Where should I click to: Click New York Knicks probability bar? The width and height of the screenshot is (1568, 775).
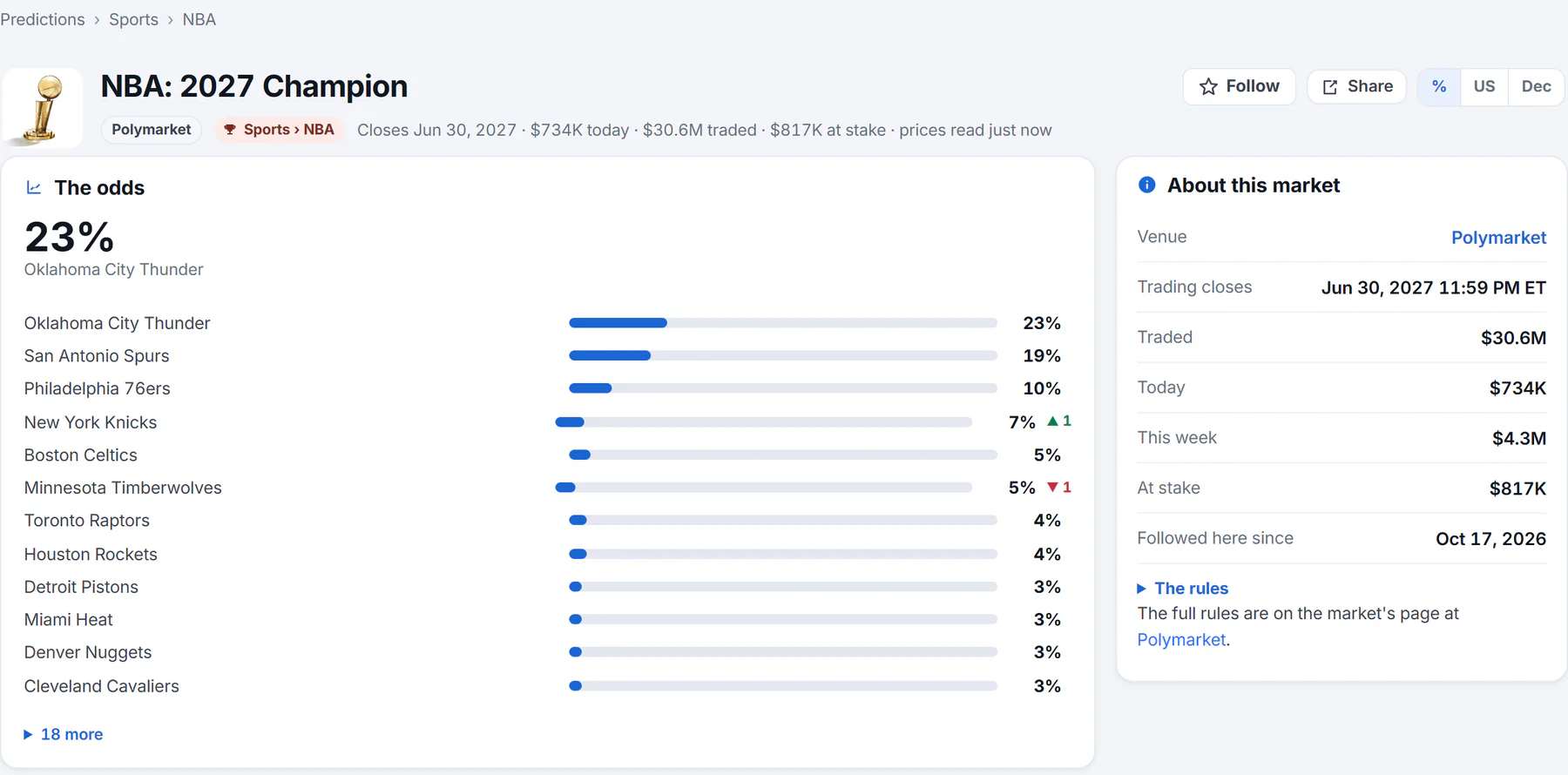coord(764,422)
